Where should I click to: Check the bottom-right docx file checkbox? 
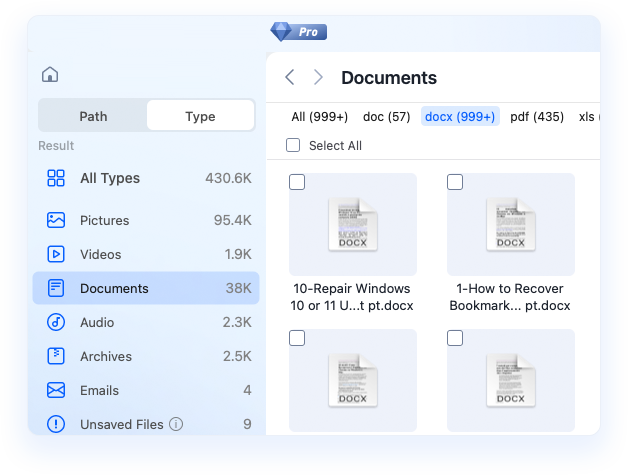click(x=455, y=338)
